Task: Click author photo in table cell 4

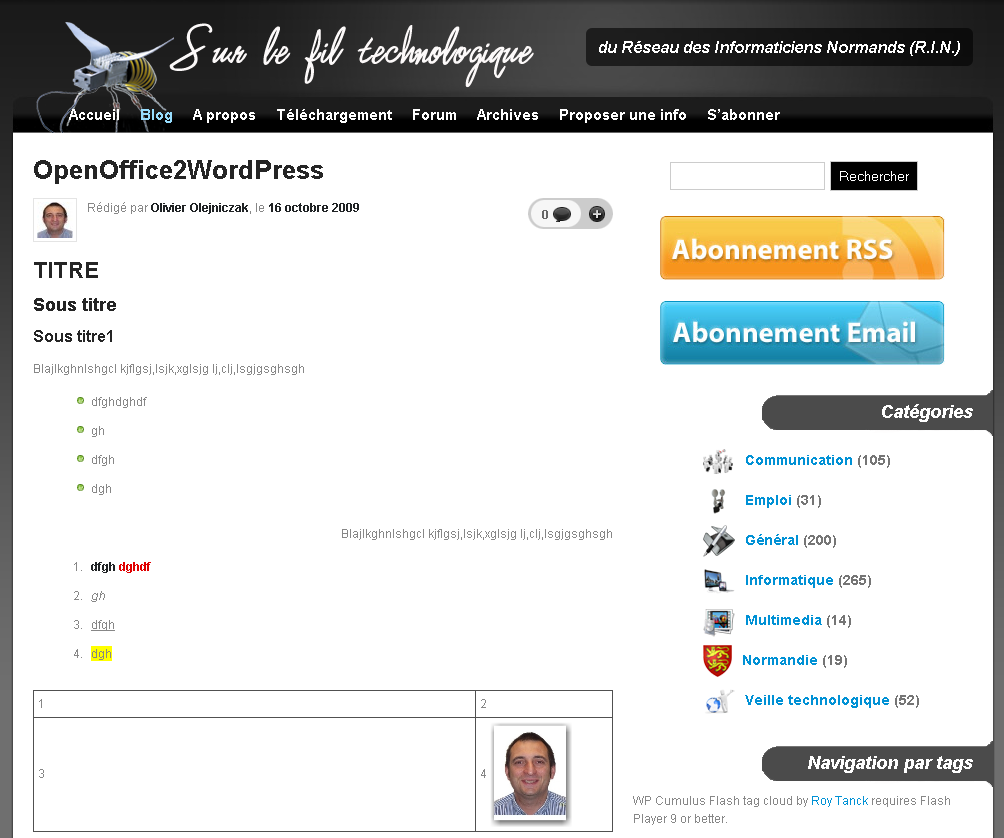Action: tap(530, 773)
